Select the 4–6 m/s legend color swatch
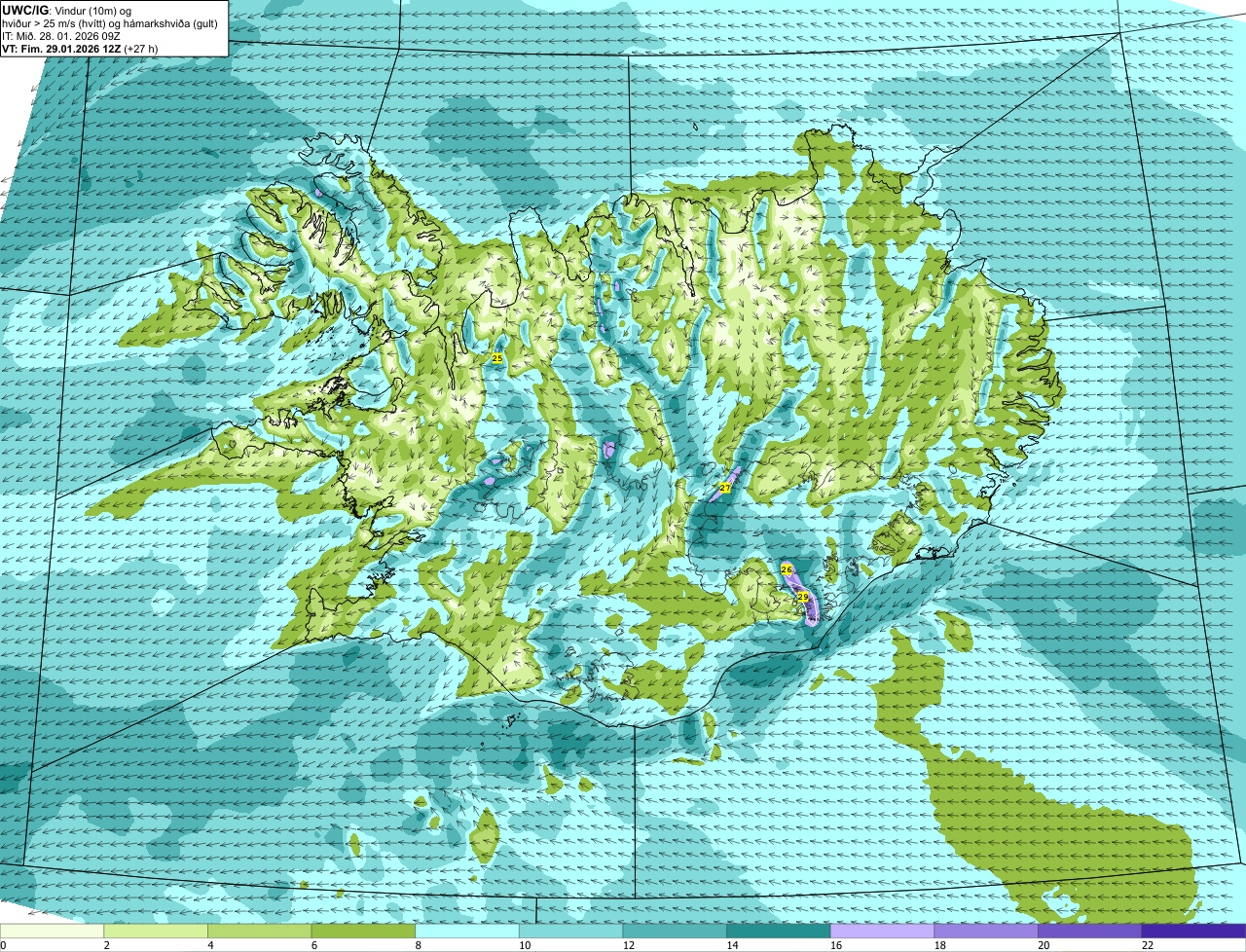The height and width of the screenshot is (952, 1246). (x=259, y=932)
